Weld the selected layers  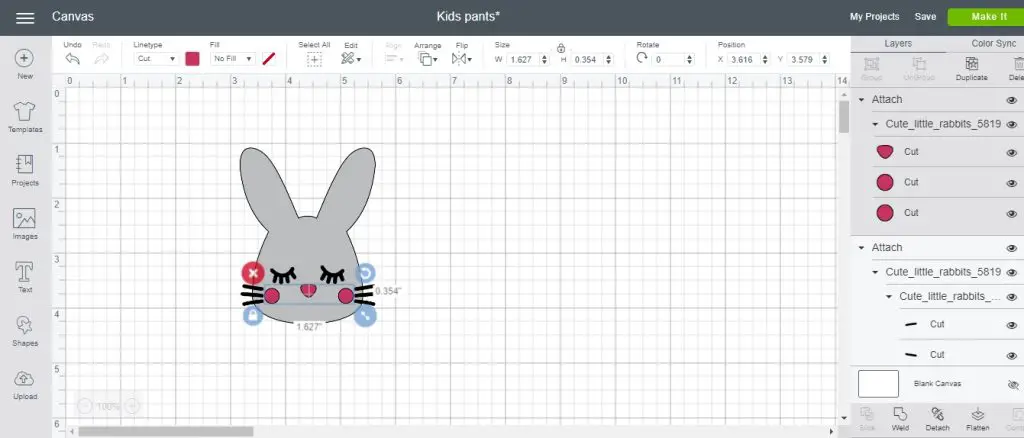coord(900,419)
